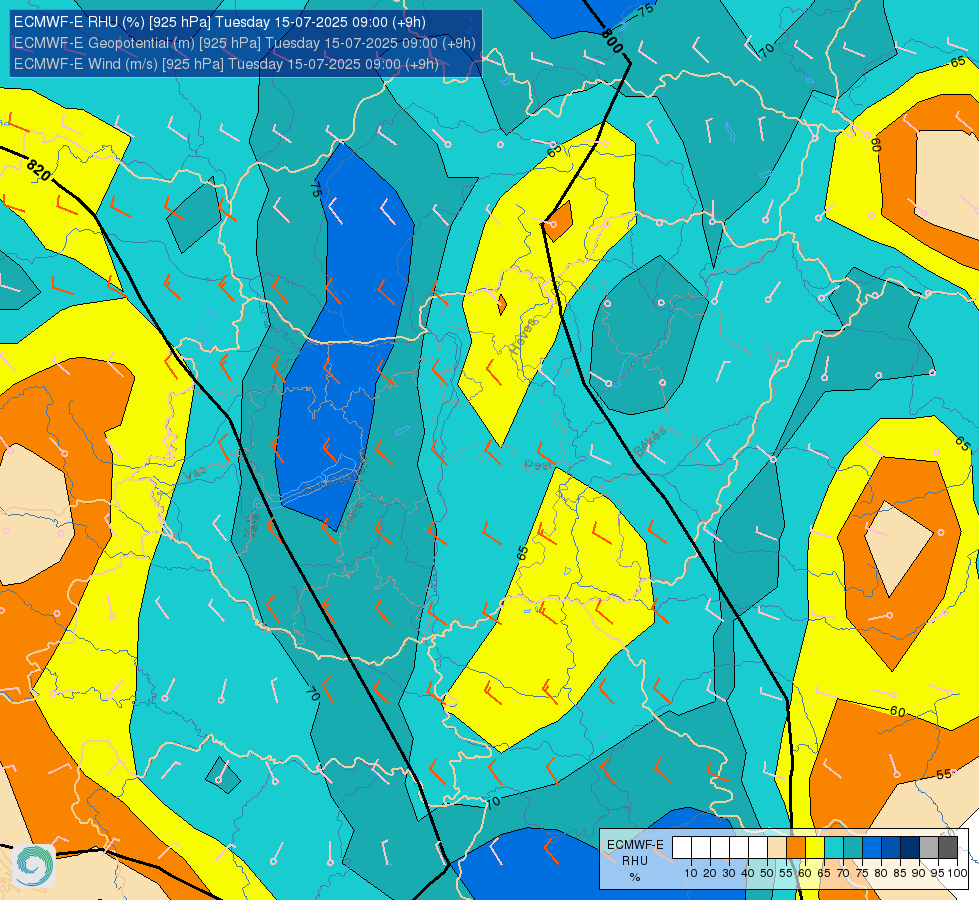Image resolution: width=979 pixels, height=900 pixels.
Task: Click the 800 geopotential contour label
Action: click(611, 41)
